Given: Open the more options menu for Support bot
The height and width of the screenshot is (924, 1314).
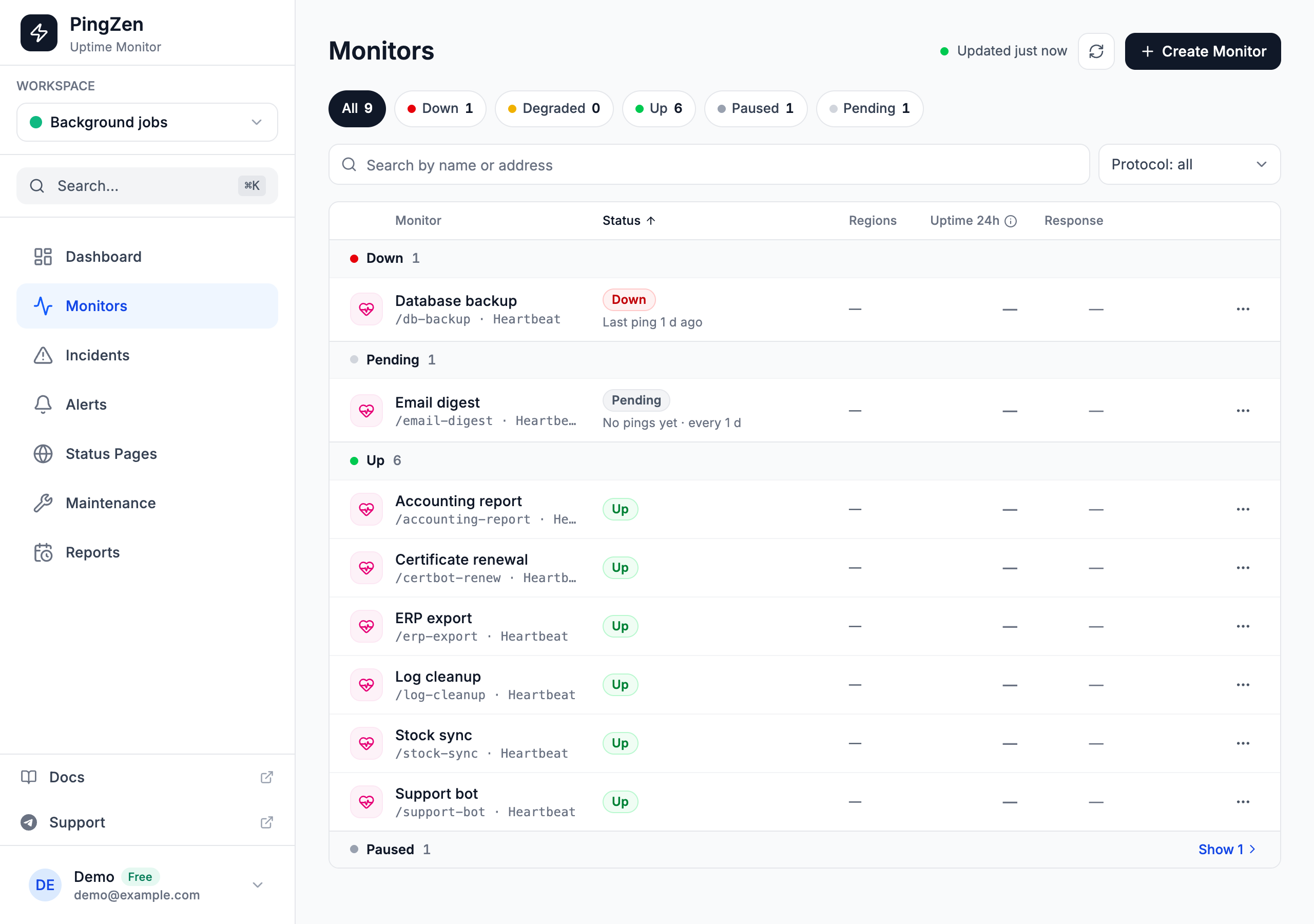Looking at the screenshot, I should (x=1243, y=801).
